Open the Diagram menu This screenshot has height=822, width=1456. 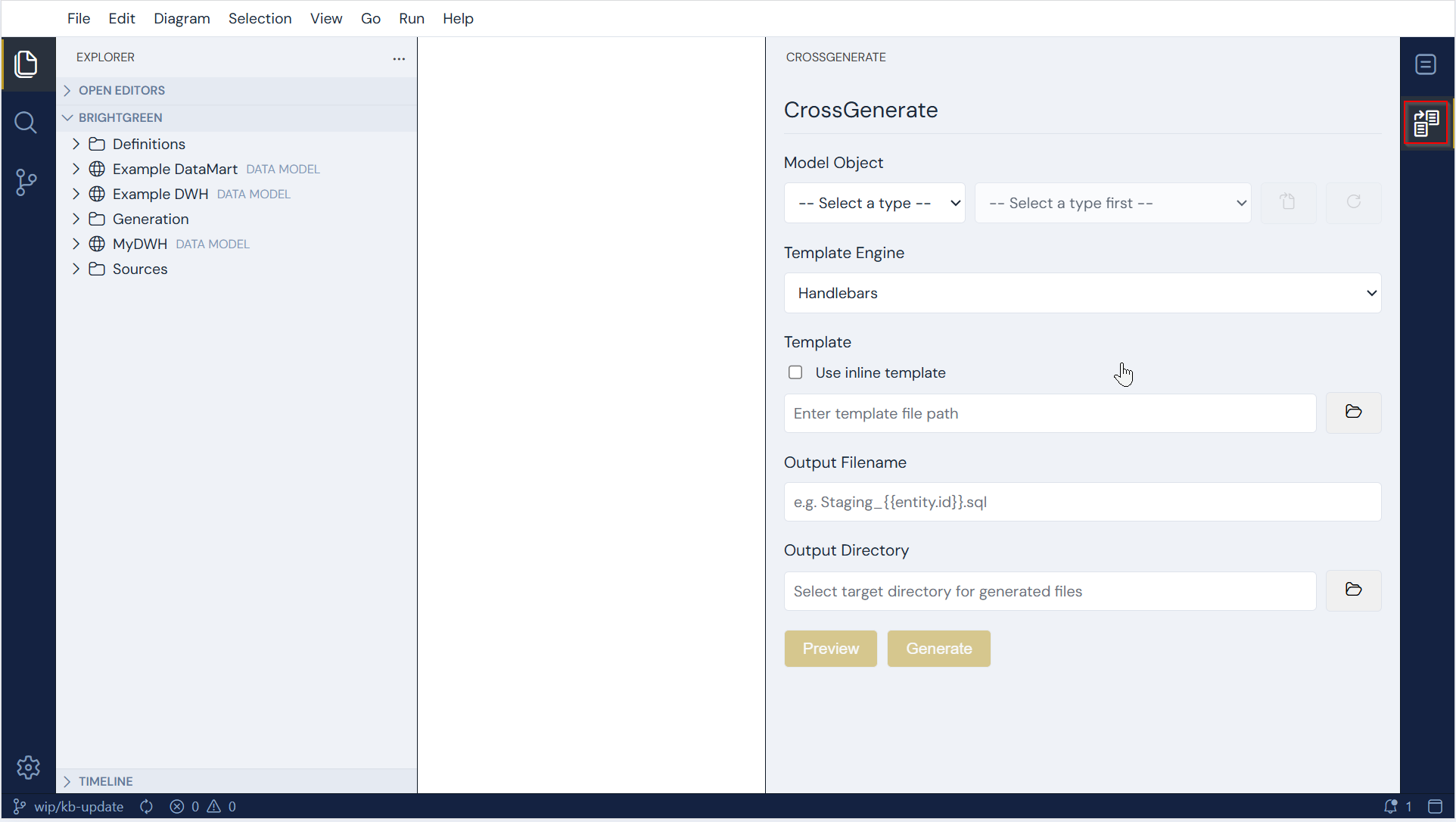tap(182, 18)
